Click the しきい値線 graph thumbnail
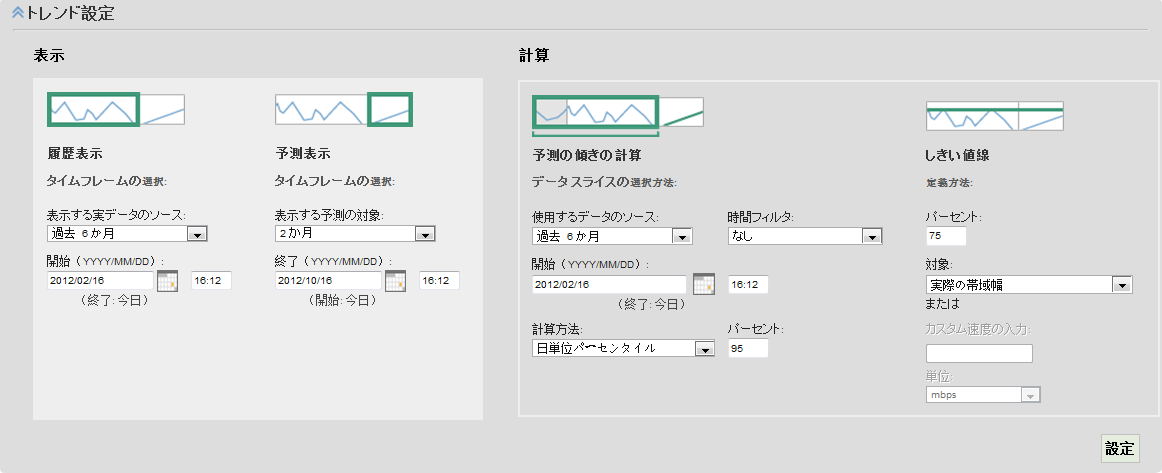 point(994,115)
